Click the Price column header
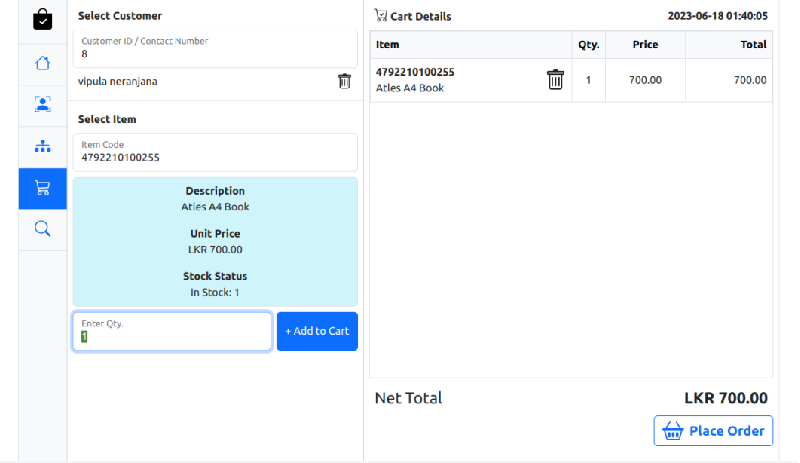 click(x=645, y=44)
